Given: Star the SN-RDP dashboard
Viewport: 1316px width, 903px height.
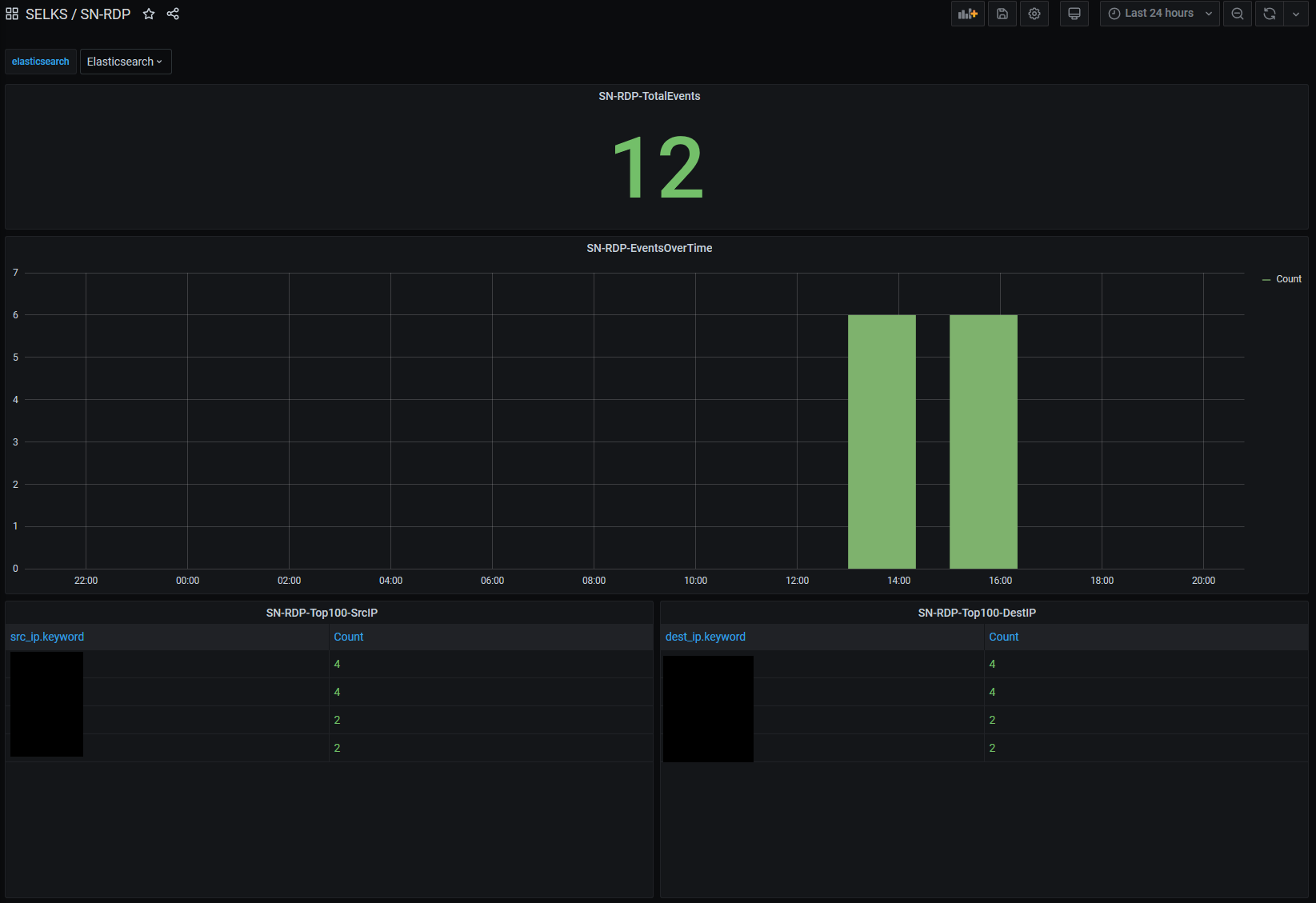Looking at the screenshot, I should tap(149, 14).
